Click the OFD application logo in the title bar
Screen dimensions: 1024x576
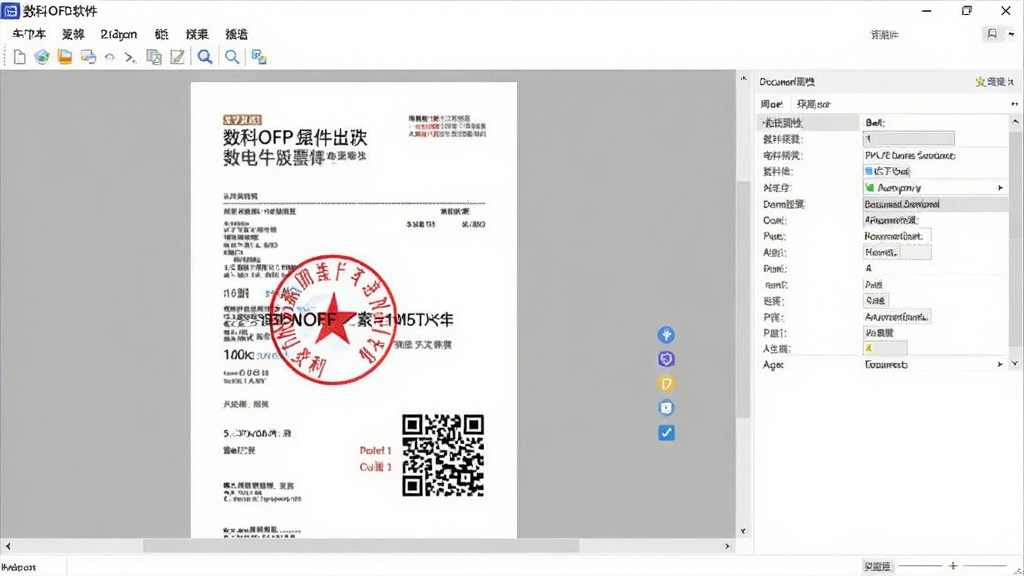[x=10, y=11]
